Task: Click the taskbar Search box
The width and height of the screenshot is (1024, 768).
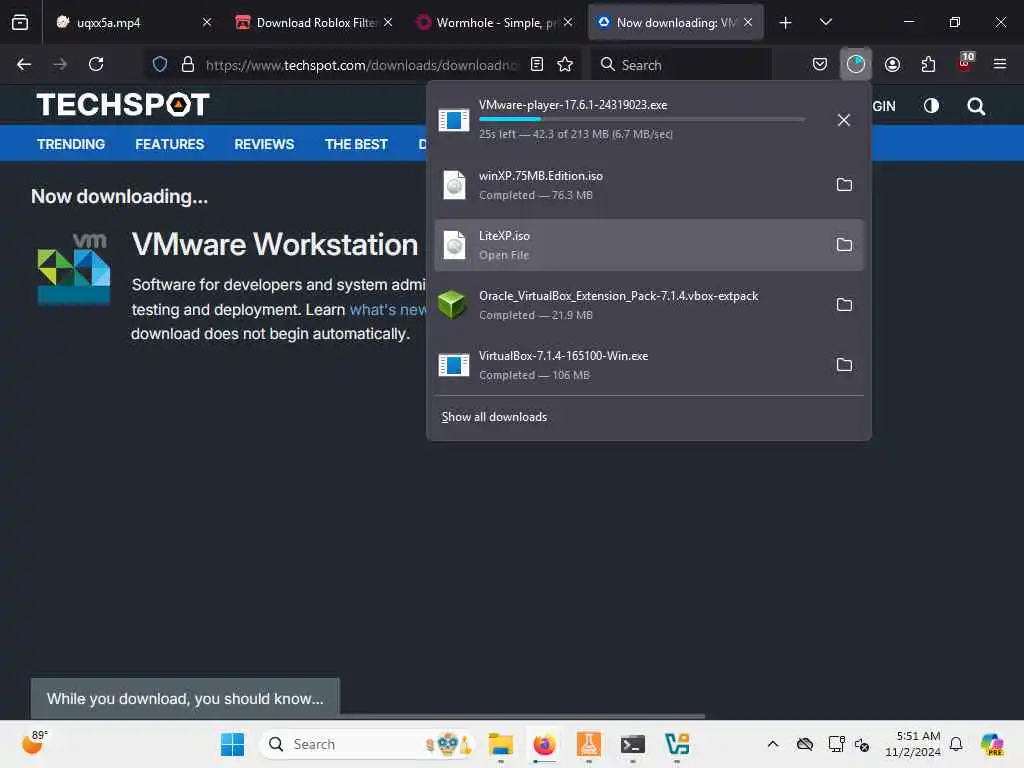Action: 367,744
